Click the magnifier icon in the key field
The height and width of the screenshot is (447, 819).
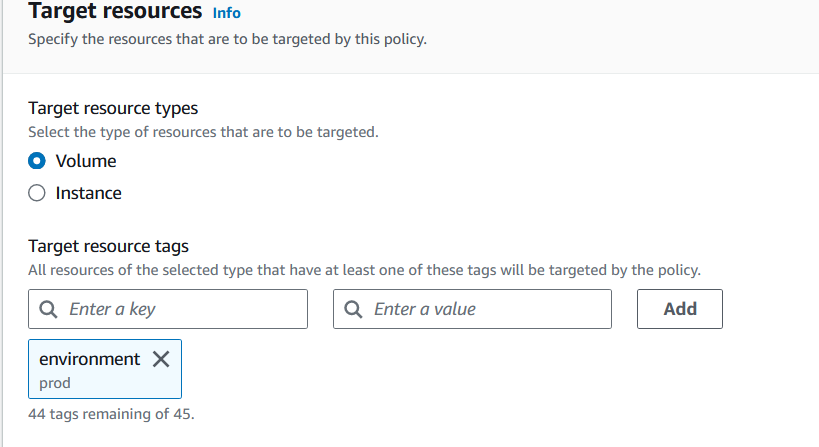[x=49, y=309]
